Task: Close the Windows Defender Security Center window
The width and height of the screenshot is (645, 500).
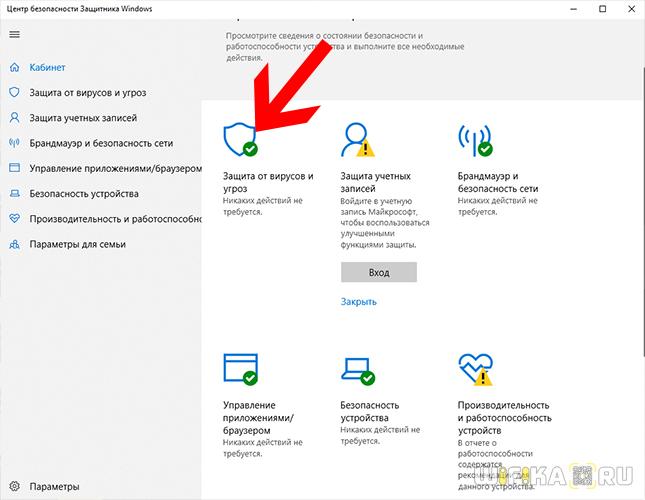Action: tap(632, 9)
